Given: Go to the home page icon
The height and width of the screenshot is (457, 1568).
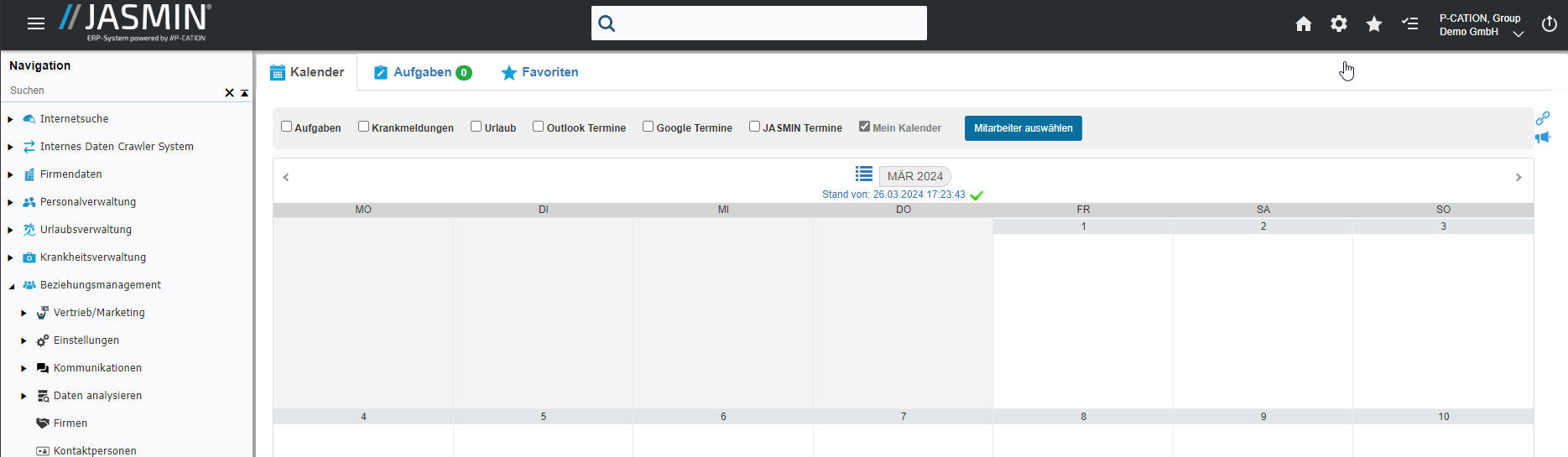Looking at the screenshot, I should pos(1303,24).
